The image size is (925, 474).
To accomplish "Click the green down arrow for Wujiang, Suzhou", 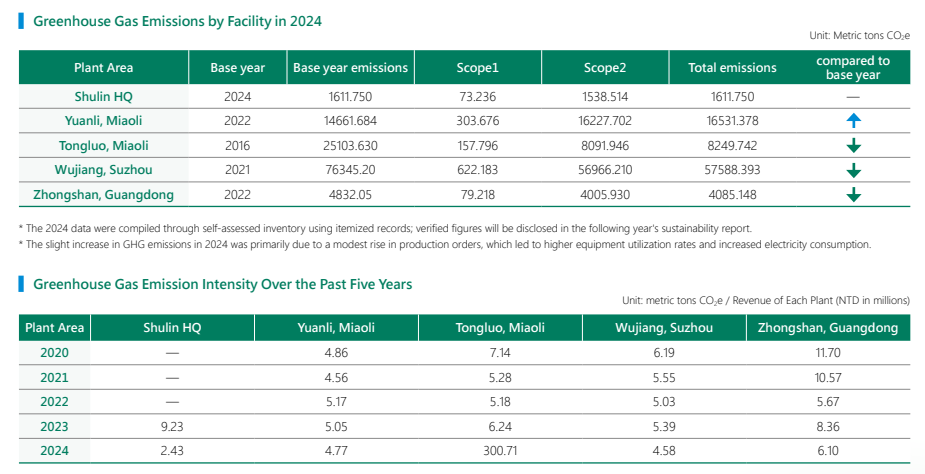I will tap(853, 170).
